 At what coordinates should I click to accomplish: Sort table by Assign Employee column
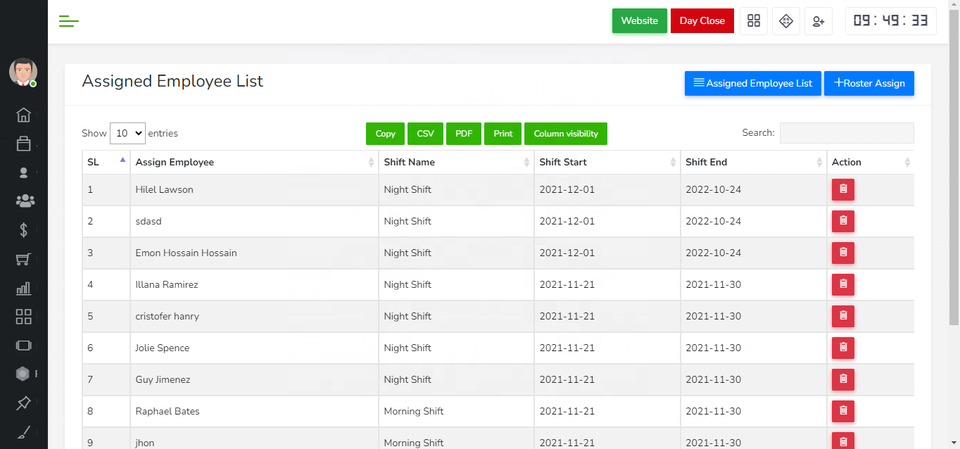[252, 162]
